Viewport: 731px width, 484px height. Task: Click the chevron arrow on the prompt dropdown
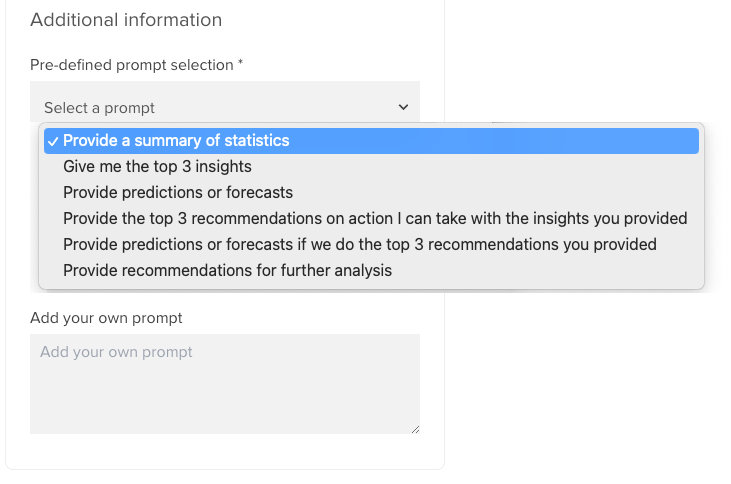click(x=403, y=107)
